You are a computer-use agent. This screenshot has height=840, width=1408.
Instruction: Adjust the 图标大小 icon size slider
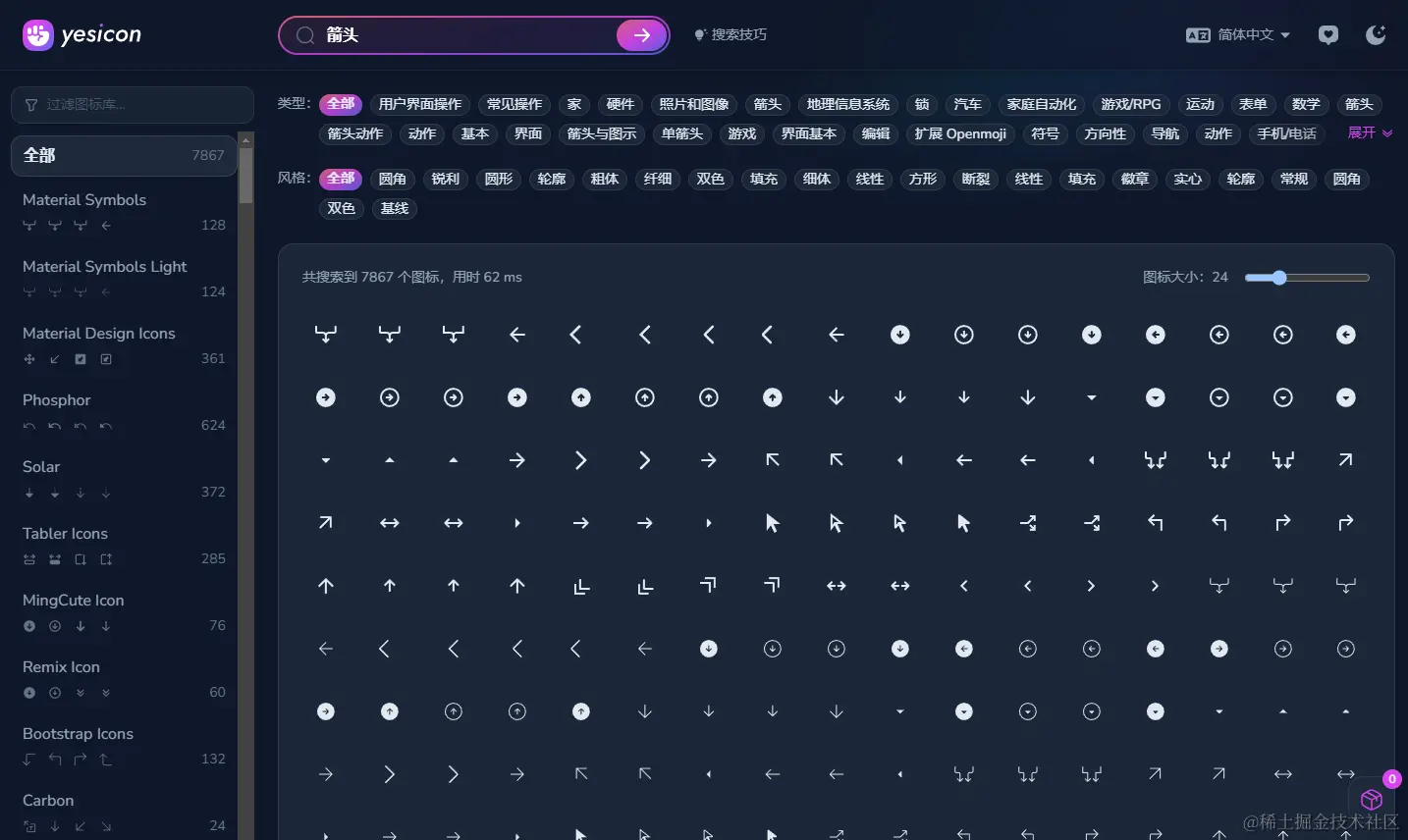[1277, 278]
